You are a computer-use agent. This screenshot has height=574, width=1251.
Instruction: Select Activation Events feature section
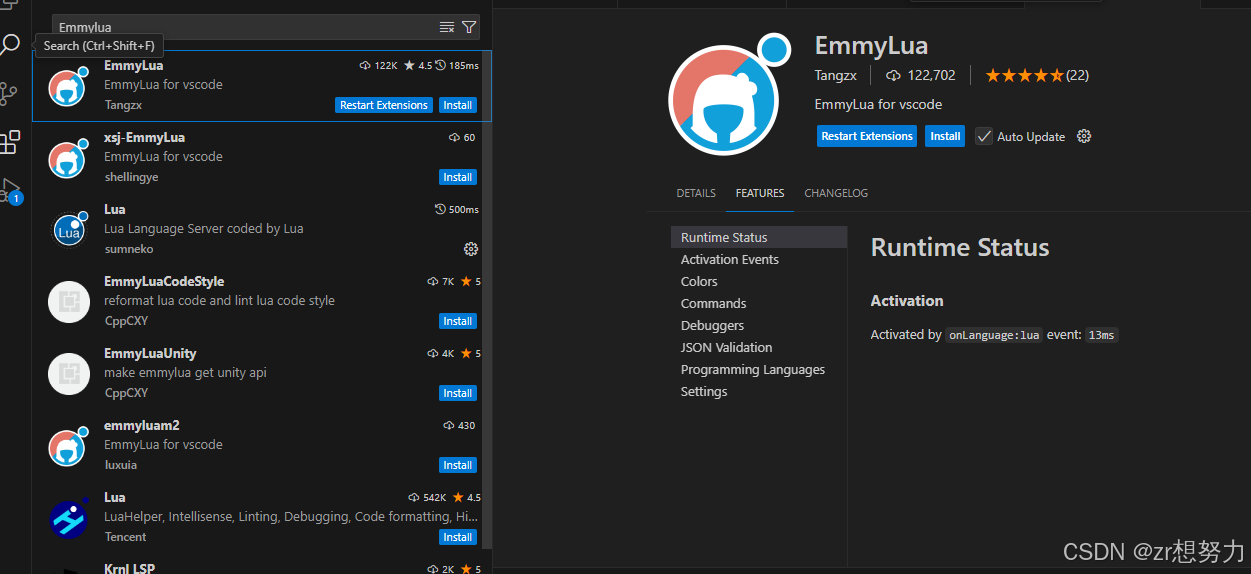(759, 259)
